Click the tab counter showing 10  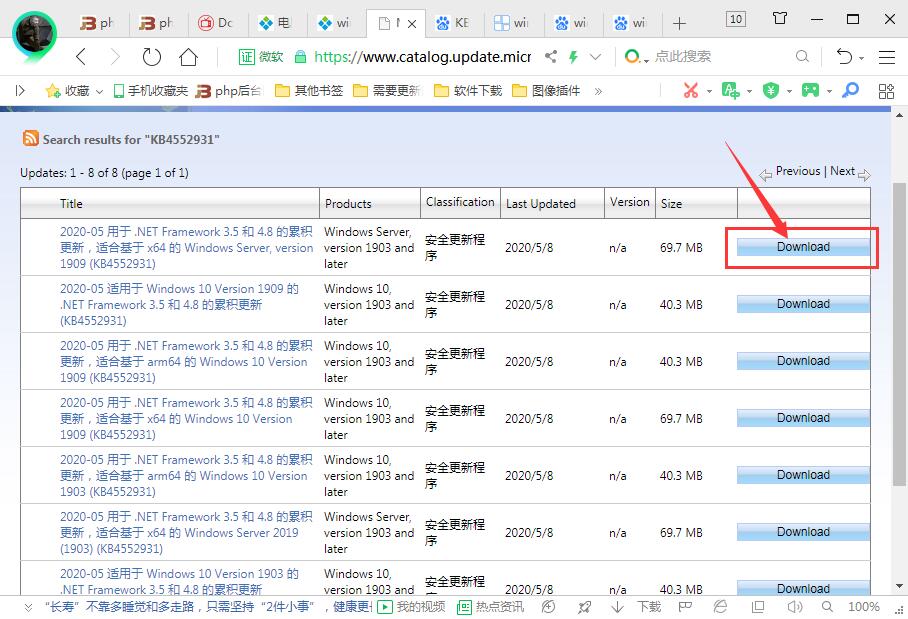(x=735, y=19)
